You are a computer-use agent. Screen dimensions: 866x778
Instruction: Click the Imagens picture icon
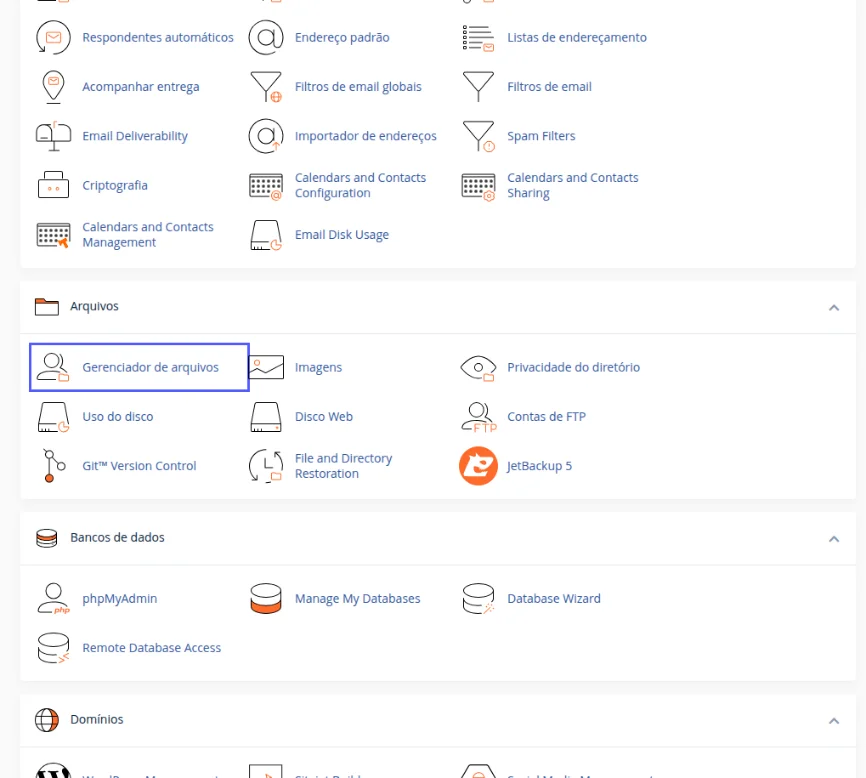(x=266, y=367)
